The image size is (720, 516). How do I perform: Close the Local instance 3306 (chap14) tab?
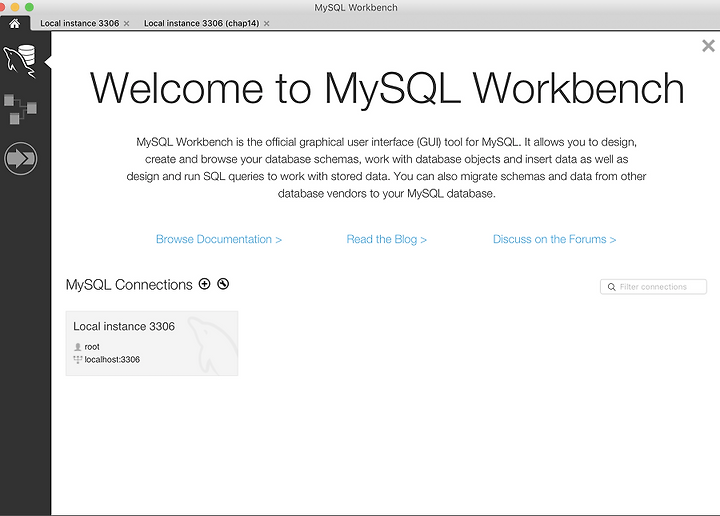coord(266,23)
